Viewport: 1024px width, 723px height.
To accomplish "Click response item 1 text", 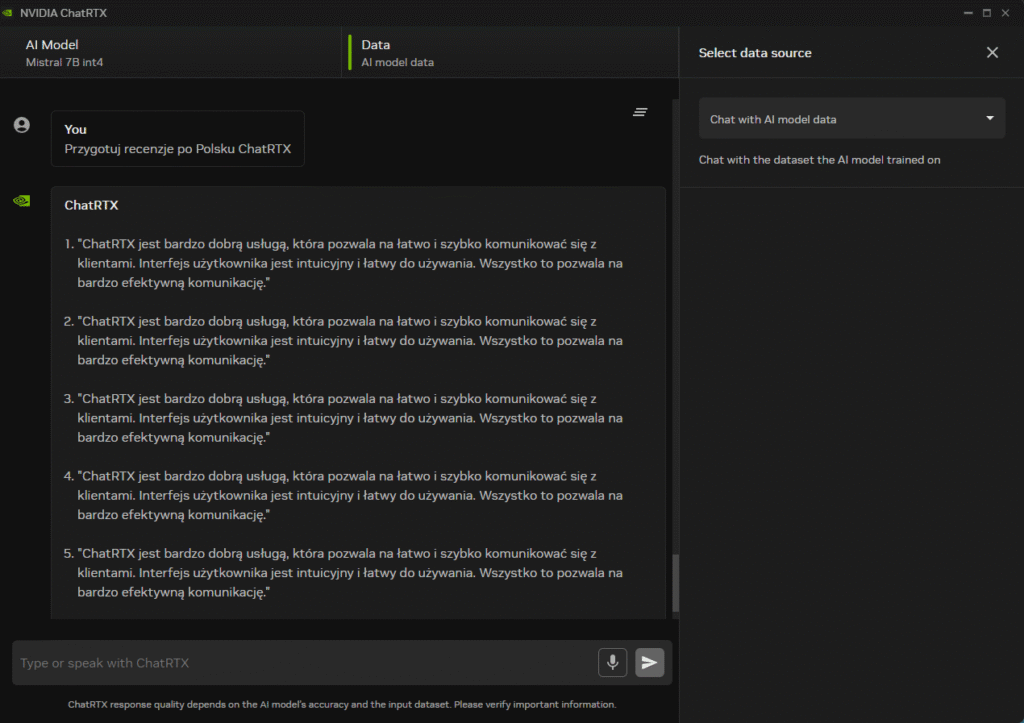I will (349, 263).
